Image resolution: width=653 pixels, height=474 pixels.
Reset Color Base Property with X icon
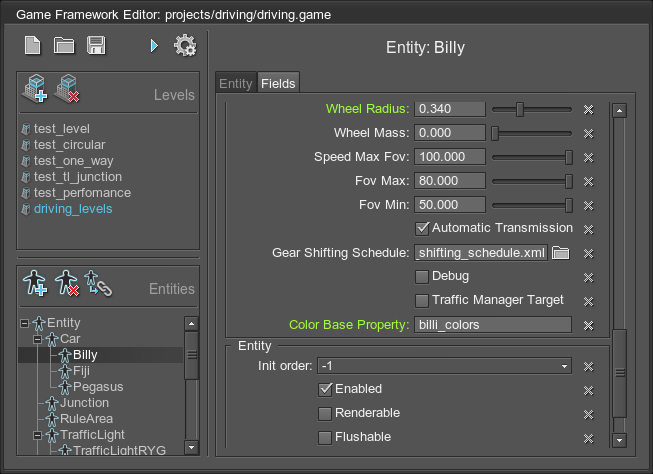(588, 325)
